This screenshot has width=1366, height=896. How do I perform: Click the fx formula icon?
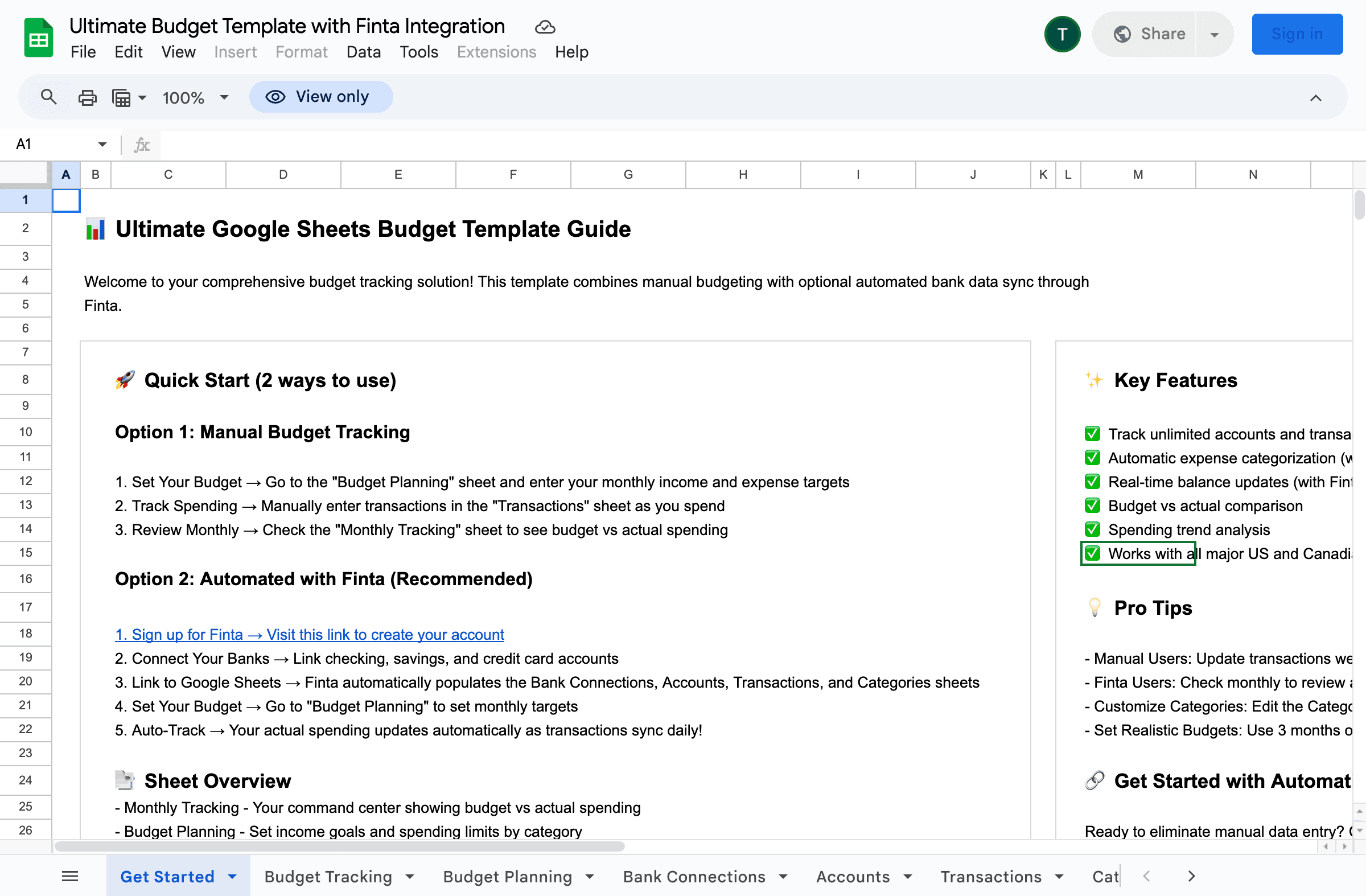[x=141, y=144]
